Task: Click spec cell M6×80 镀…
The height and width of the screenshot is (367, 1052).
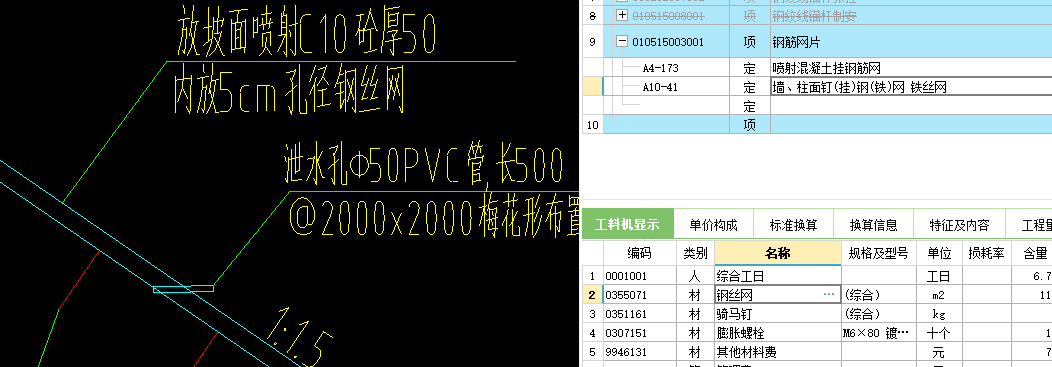Action: 879,333
